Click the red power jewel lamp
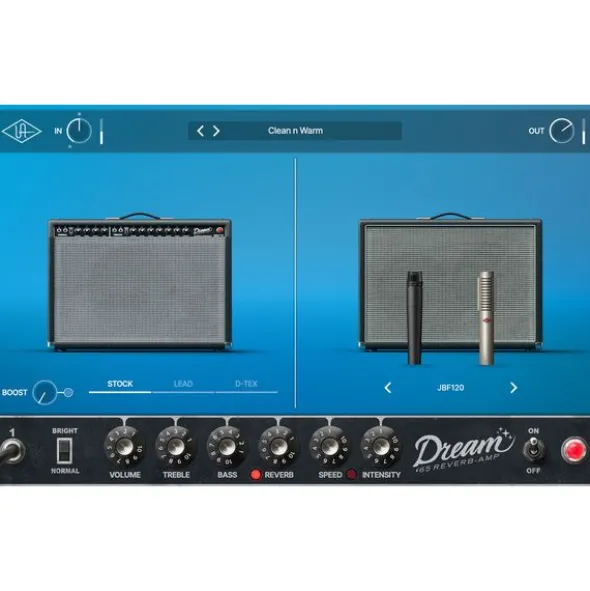The width and height of the screenshot is (590, 591). (x=574, y=450)
